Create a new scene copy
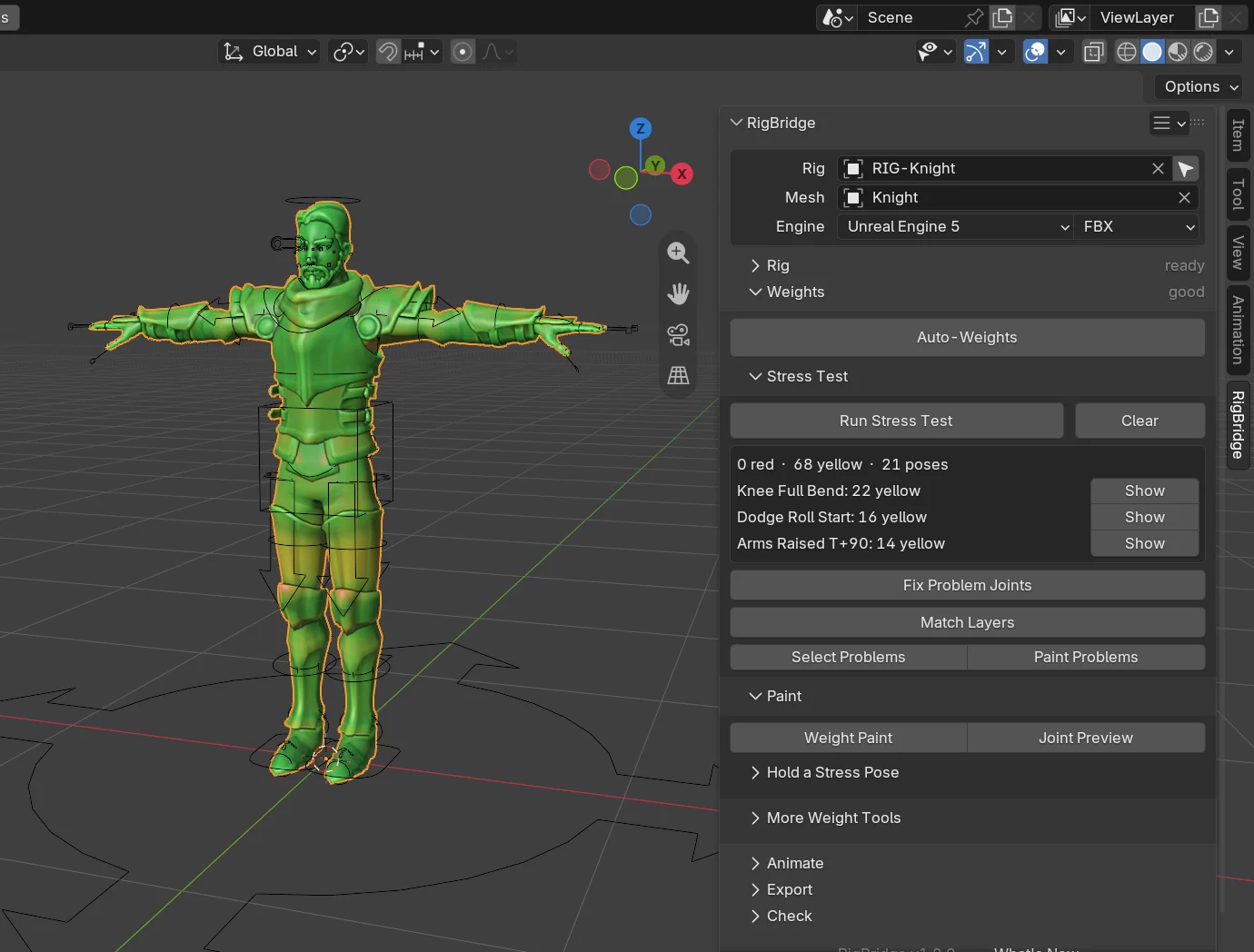Viewport: 1254px width, 952px height. point(1002,17)
